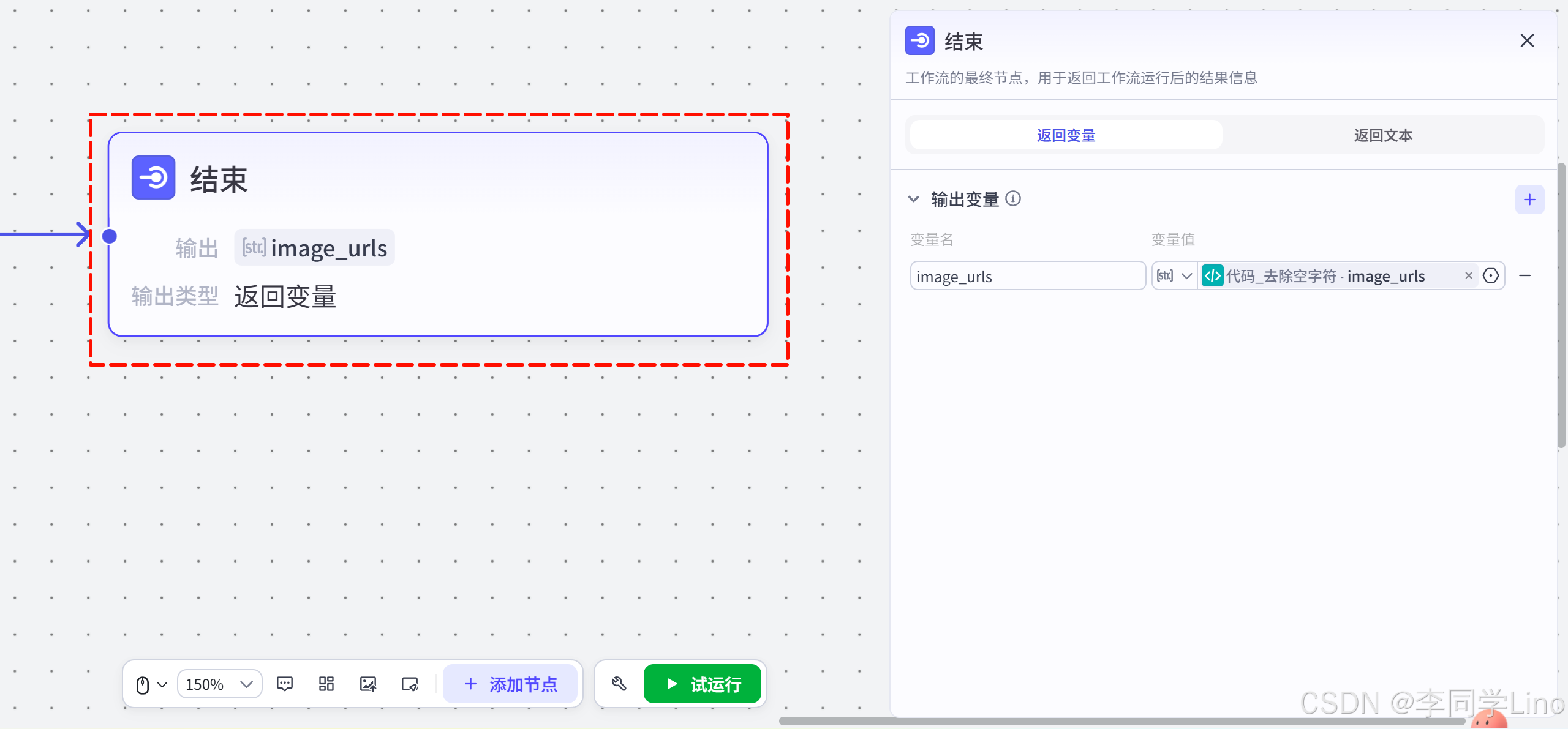Click the horizontal scrollbar at bottom
1568x729 pixels.
tap(1121, 721)
